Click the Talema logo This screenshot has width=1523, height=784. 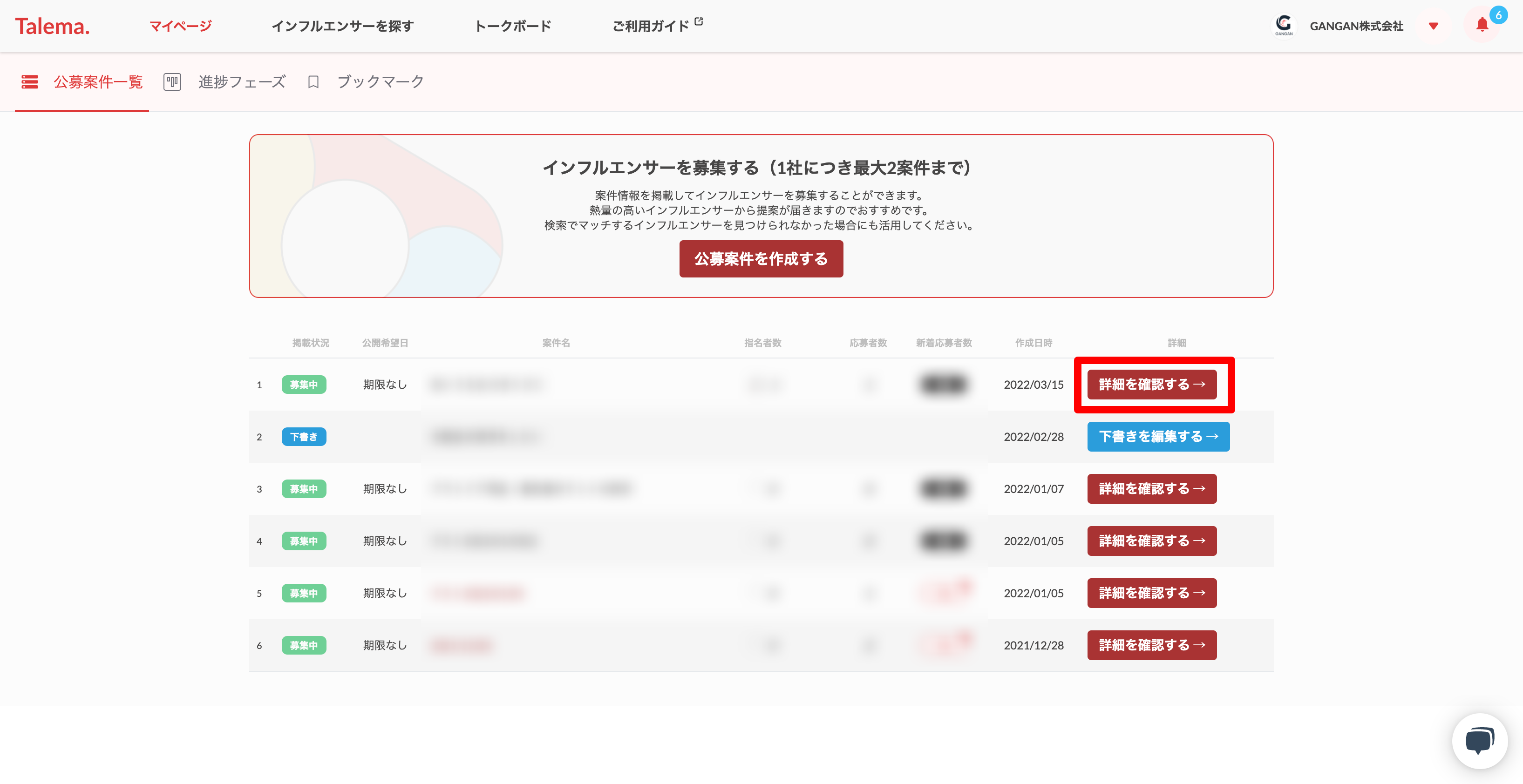[52, 26]
